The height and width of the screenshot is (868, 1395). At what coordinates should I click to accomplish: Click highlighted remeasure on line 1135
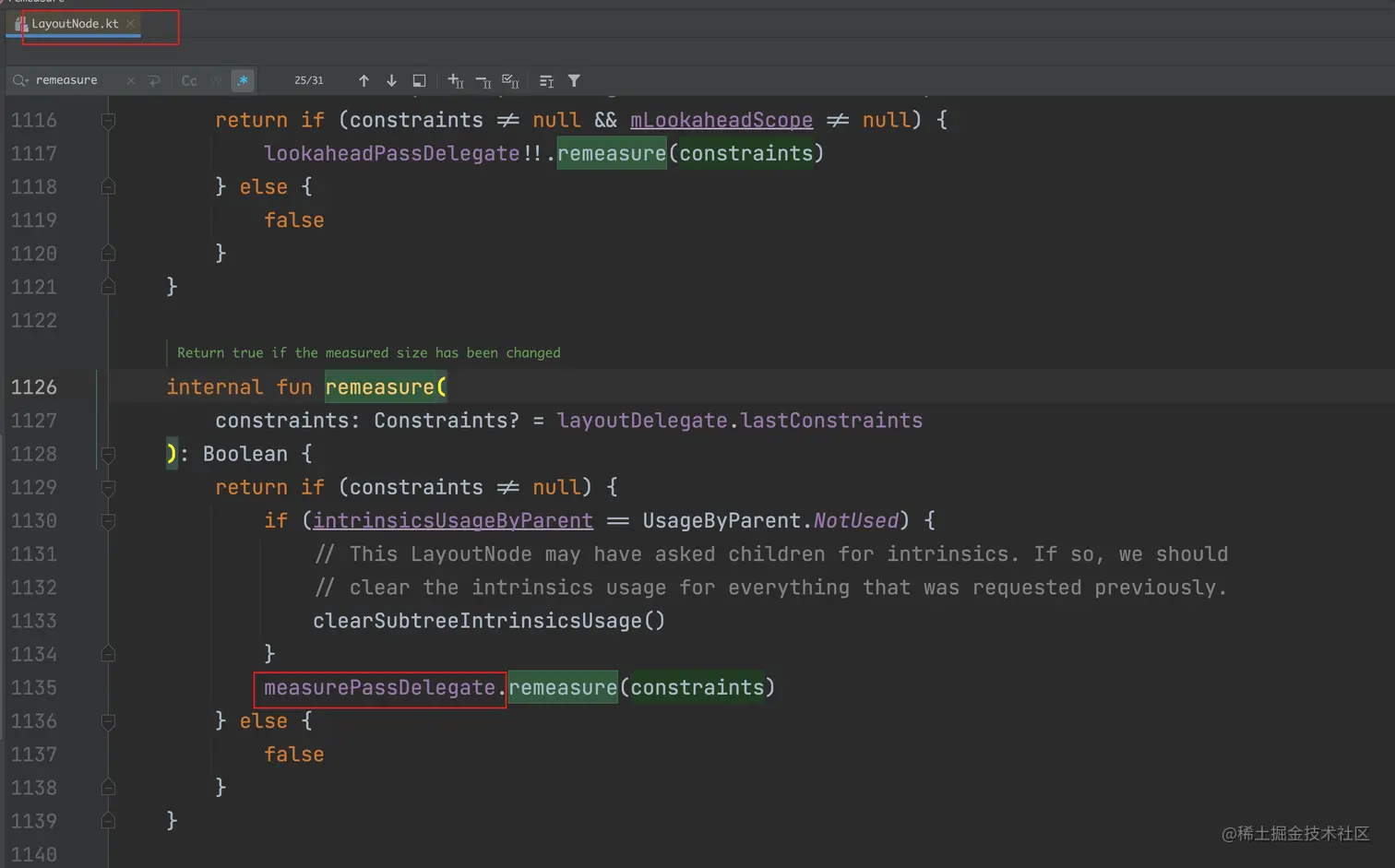pos(563,687)
